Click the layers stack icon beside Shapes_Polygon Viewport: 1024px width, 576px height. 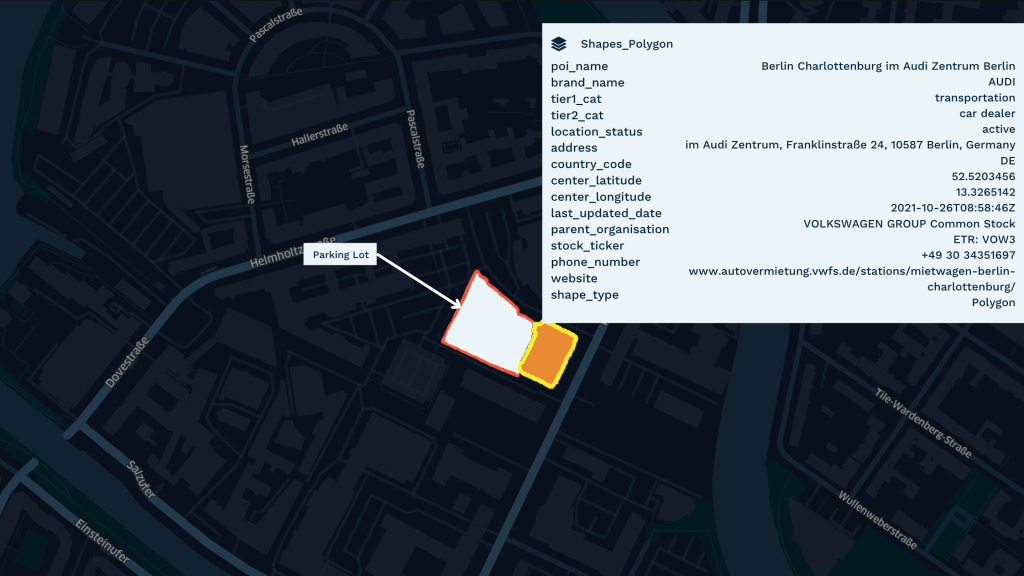click(558, 44)
